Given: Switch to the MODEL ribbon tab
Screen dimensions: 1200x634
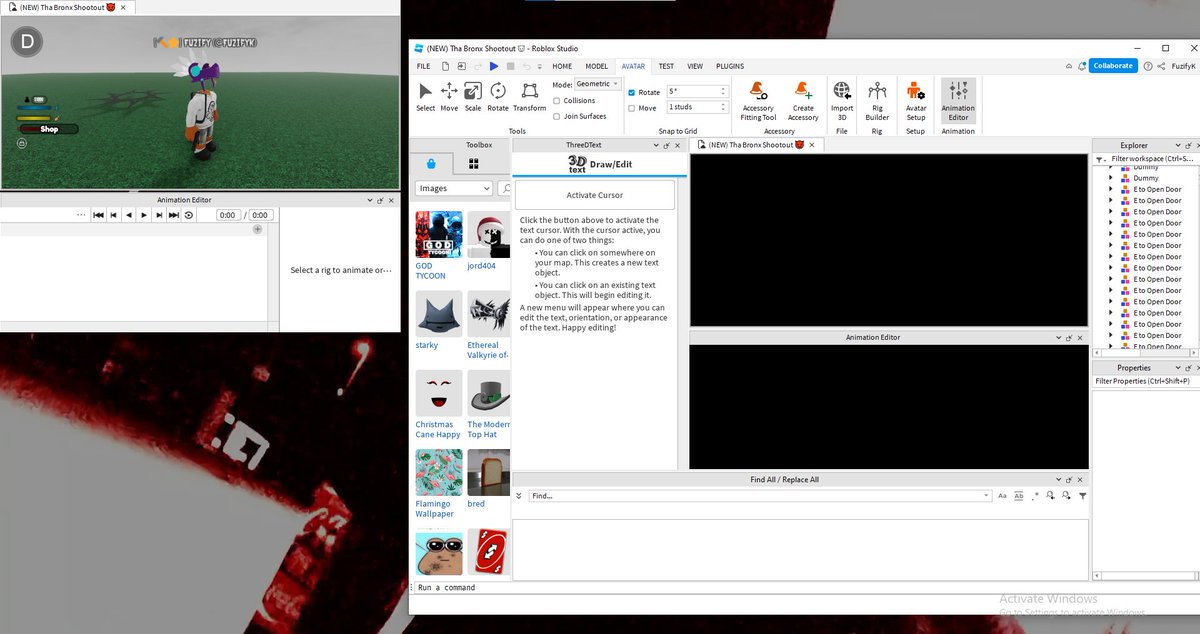Looking at the screenshot, I should tap(596, 66).
